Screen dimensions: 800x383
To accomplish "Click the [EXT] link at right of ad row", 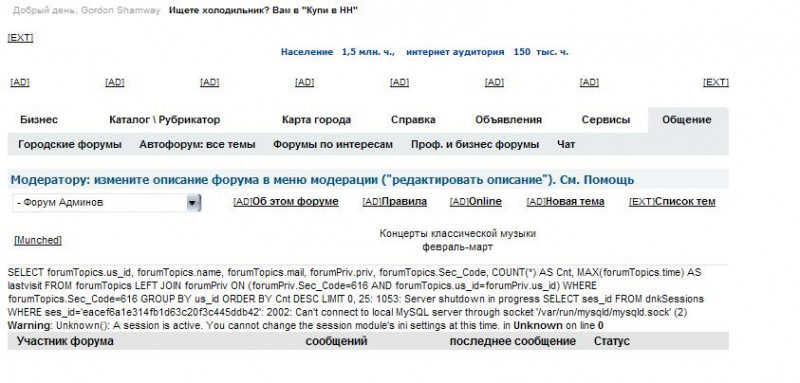I will pyautogui.click(x=716, y=82).
